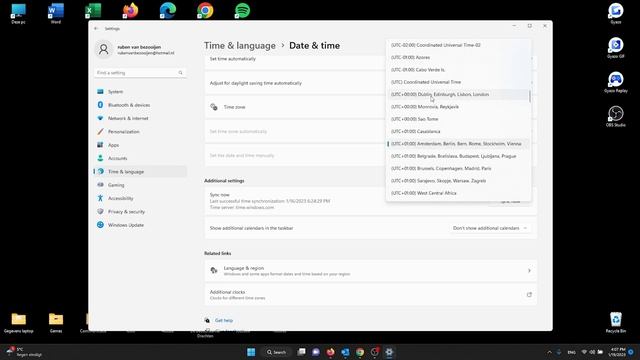This screenshot has height=360, width=640.
Task: Open Gyazo Replay desktop shortcut
Action: (616, 82)
